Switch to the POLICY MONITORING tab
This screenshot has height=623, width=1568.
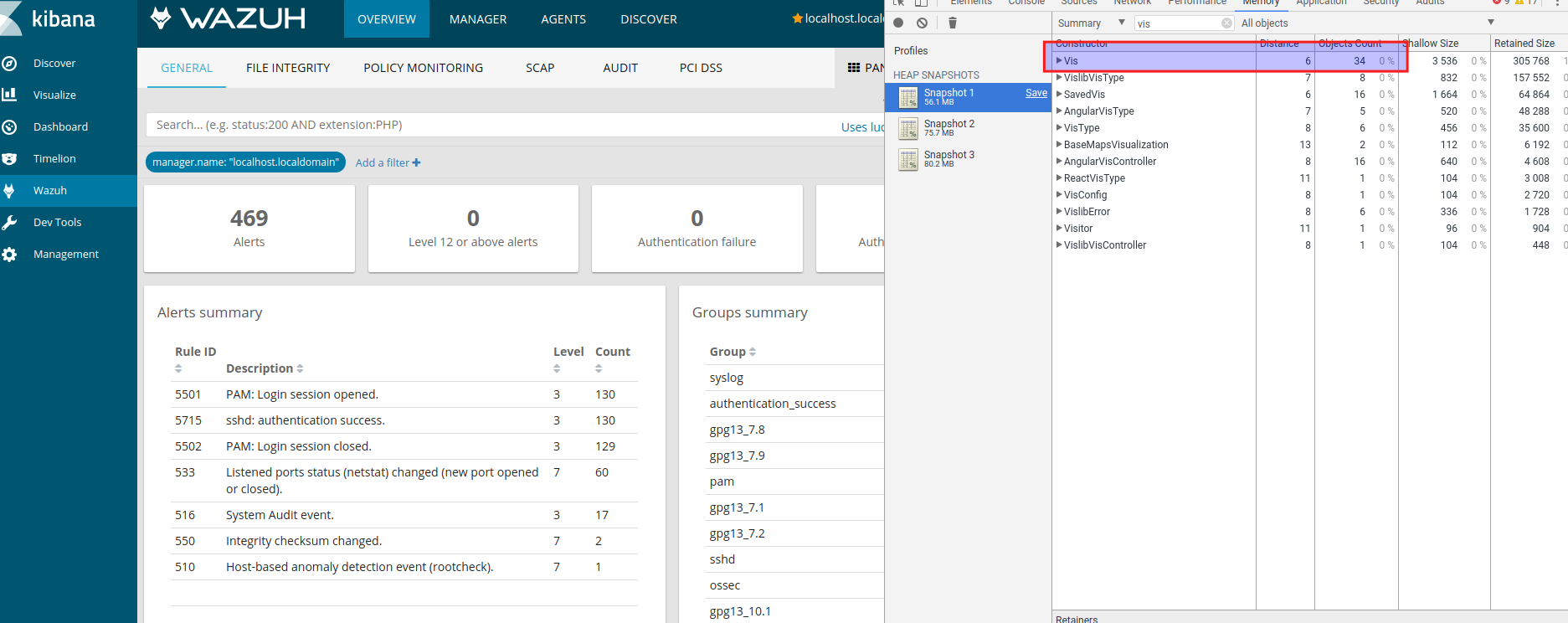[423, 68]
